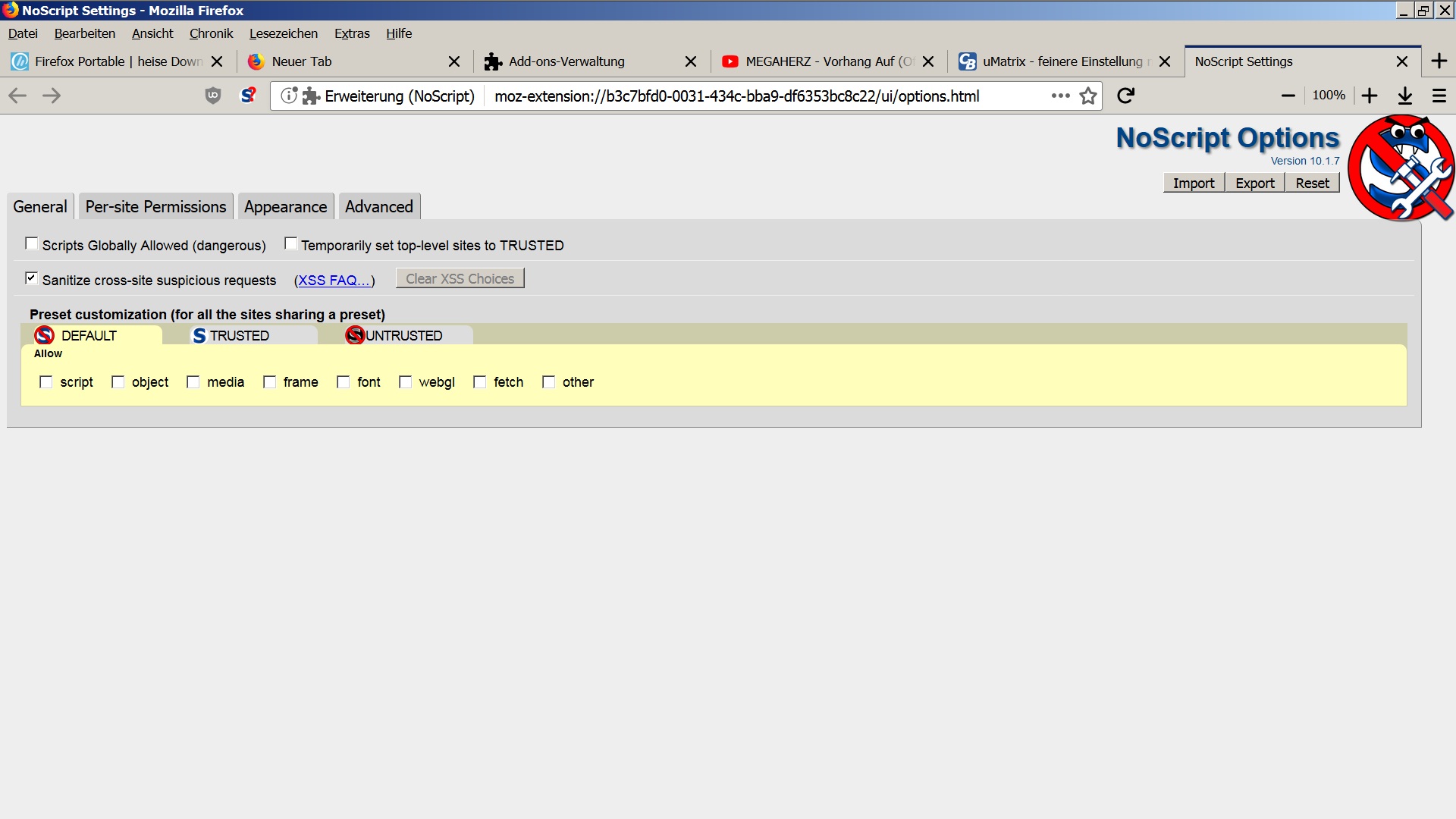This screenshot has height=819, width=1456.
Task: Select the UNTRUSTED preset tab
Action: click(407, 335)
